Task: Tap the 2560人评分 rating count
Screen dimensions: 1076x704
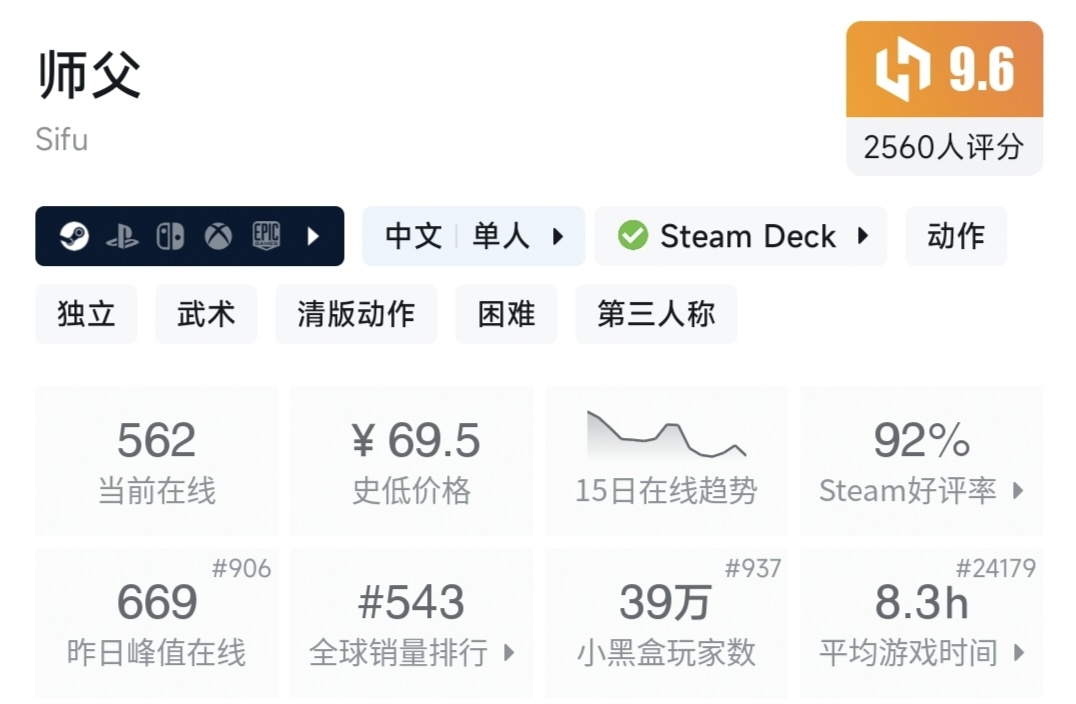Action: [944, 147]
